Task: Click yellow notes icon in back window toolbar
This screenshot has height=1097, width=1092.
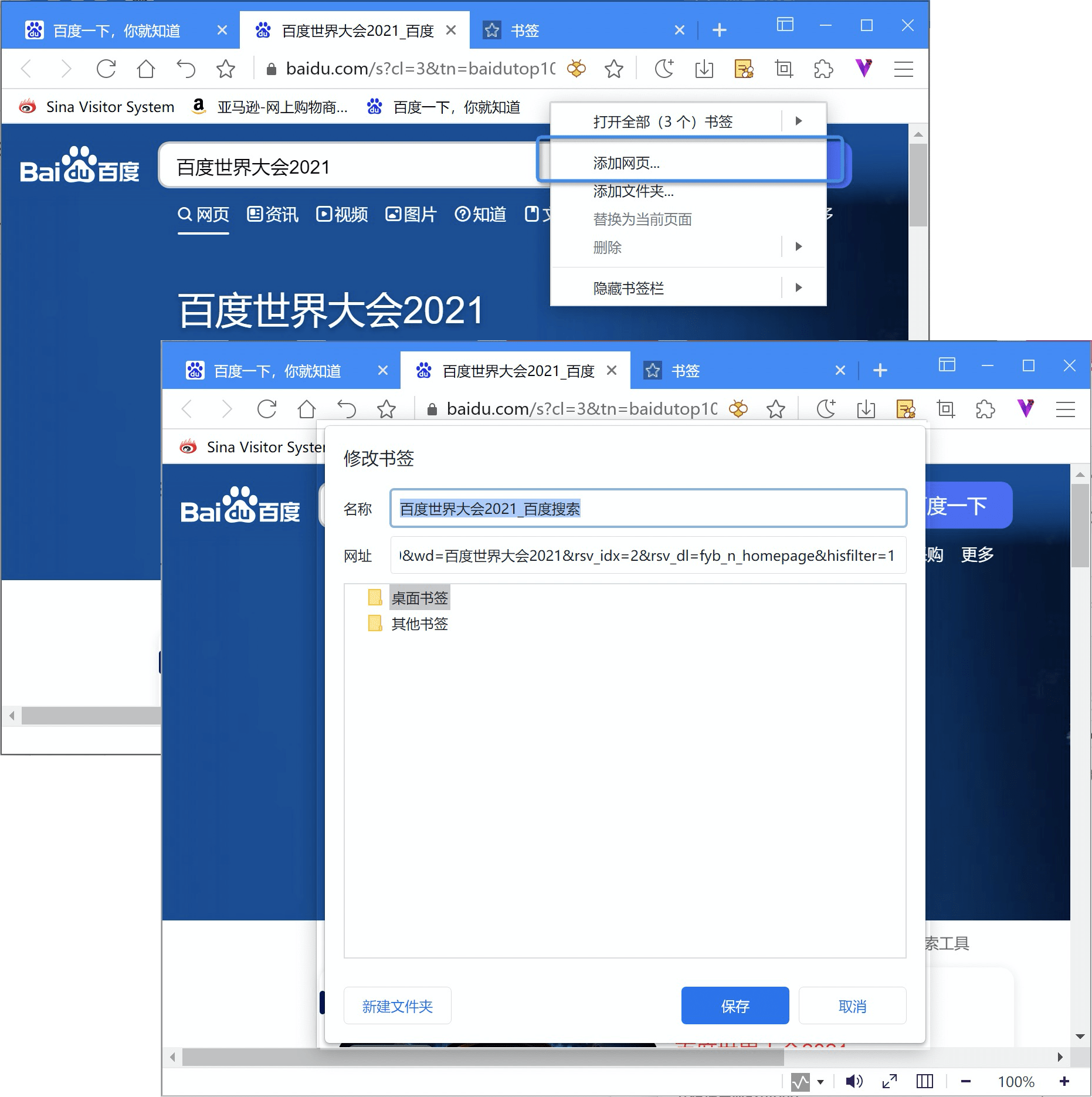Action: tap(744, 69)
